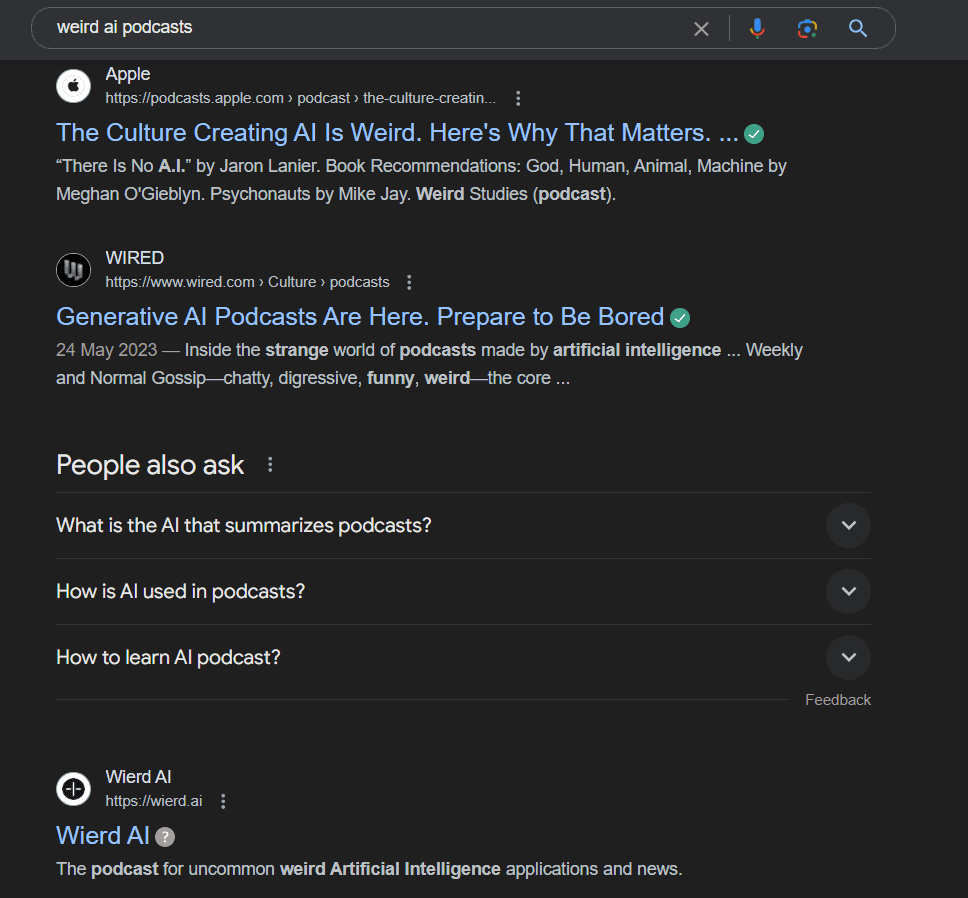Click the www.wired.com URL breadcrumb
968x898 pixels.
pyautogui.click(x=248, y=282)
